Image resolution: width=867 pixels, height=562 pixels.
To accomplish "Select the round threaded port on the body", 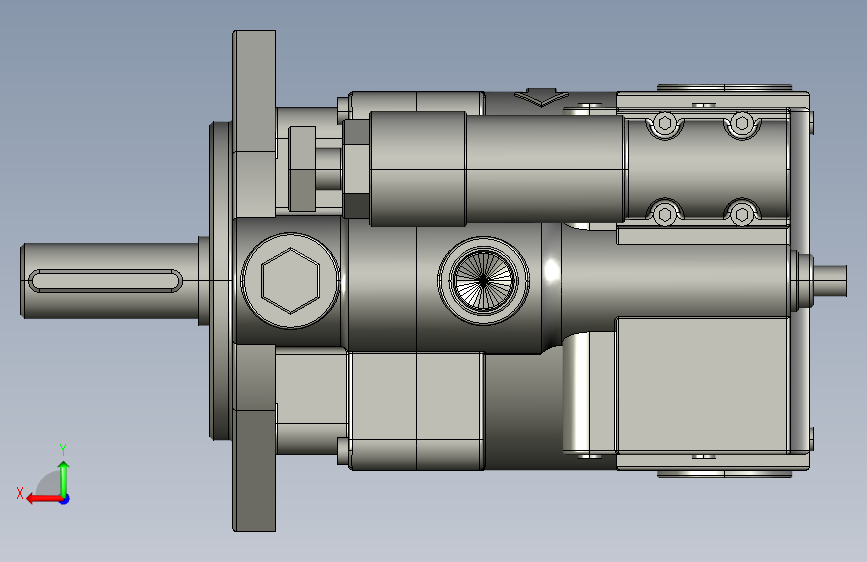I will coord(483,280).
